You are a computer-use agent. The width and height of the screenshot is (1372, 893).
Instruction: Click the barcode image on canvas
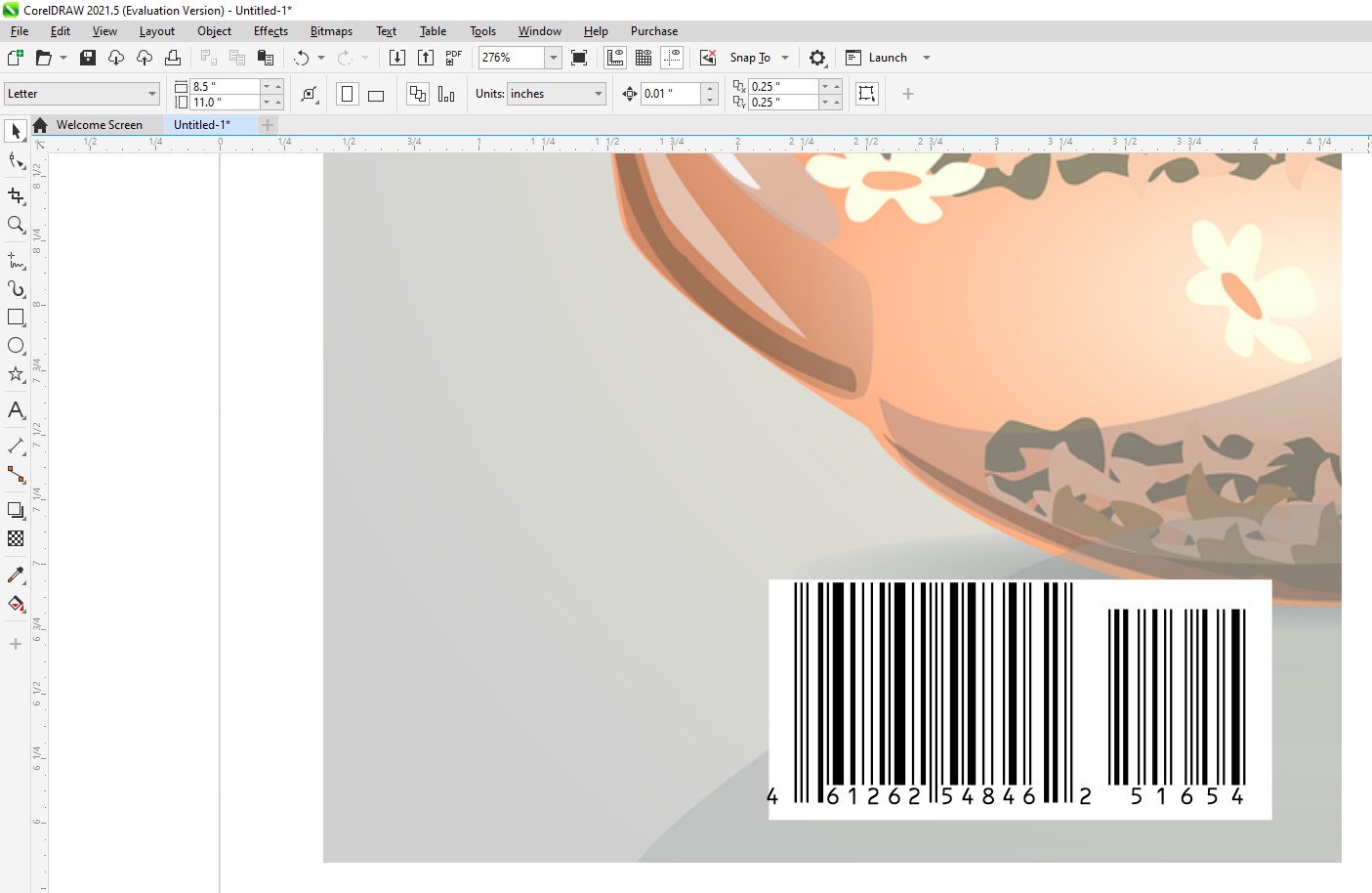pos(1019,700)
